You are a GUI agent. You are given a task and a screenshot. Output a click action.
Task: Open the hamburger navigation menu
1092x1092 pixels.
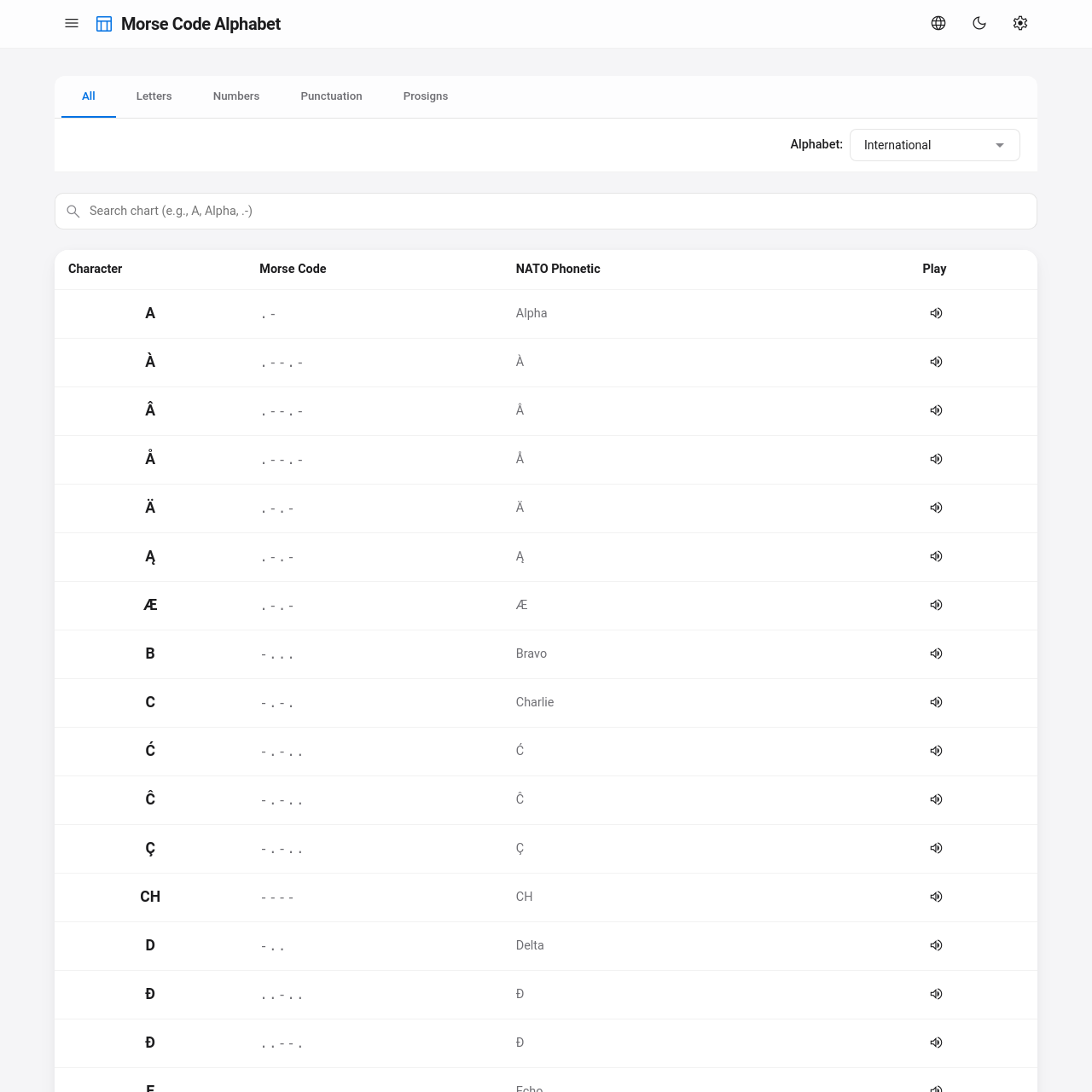pos(72,24)
